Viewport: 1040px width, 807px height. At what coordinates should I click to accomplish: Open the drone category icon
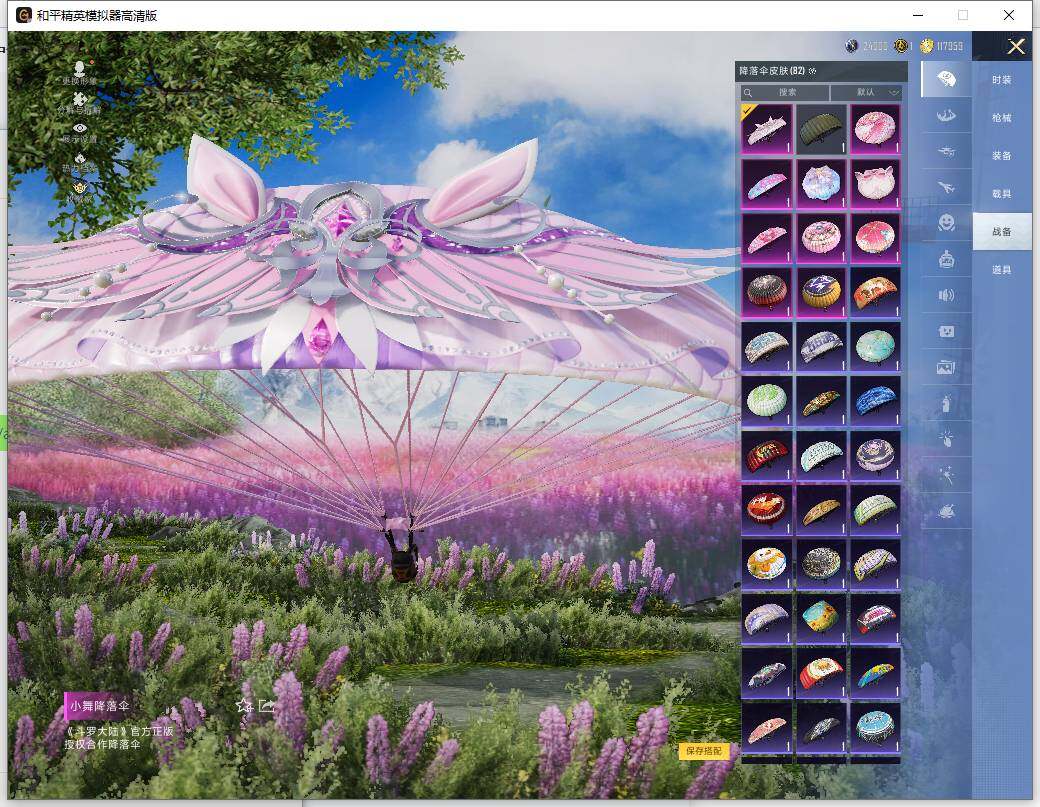point(946,152)
